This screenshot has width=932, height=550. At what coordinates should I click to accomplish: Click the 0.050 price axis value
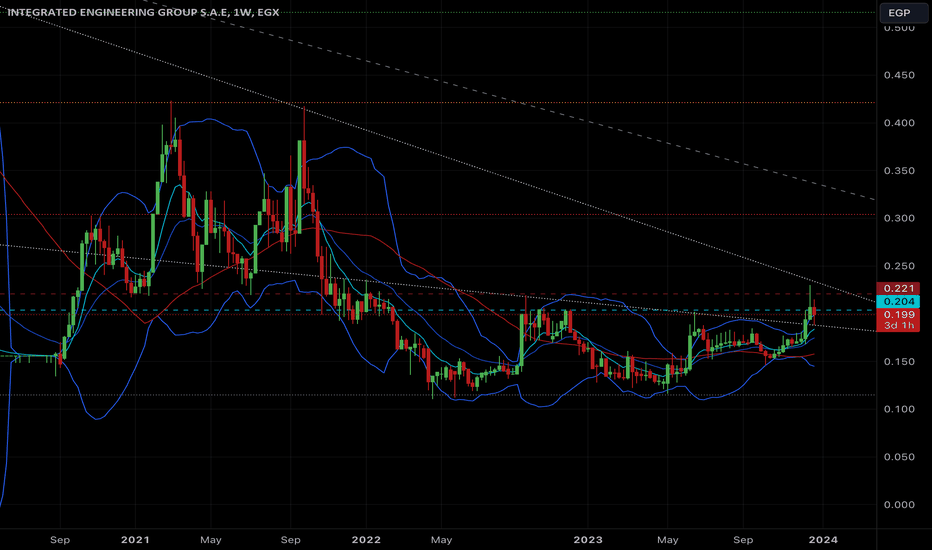pyautogui.click(x=899, y=457)
